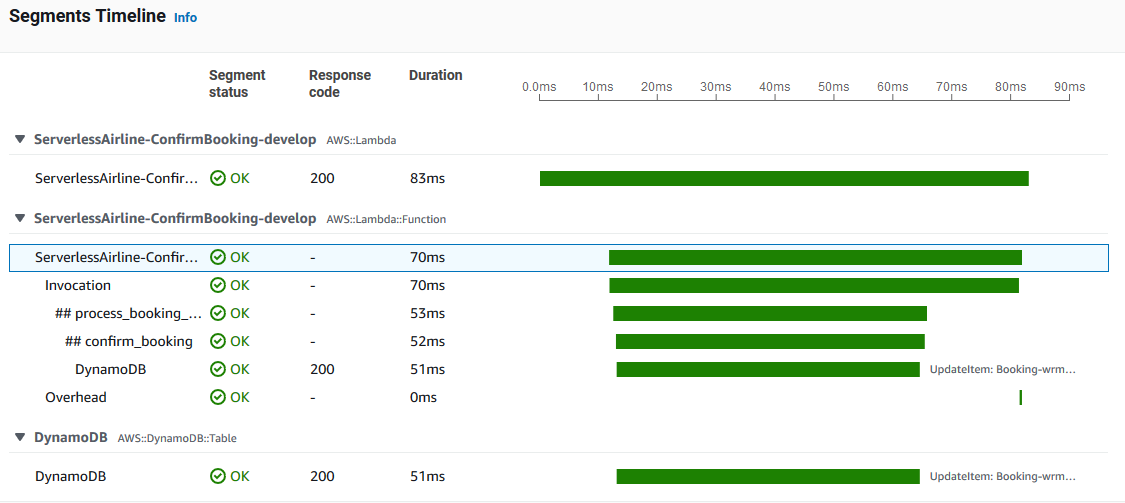Image resolution: width=1125 pixels, height=503 pixels.
Task: Select the Invocation subsegment row
Action: tap(78, 285)
